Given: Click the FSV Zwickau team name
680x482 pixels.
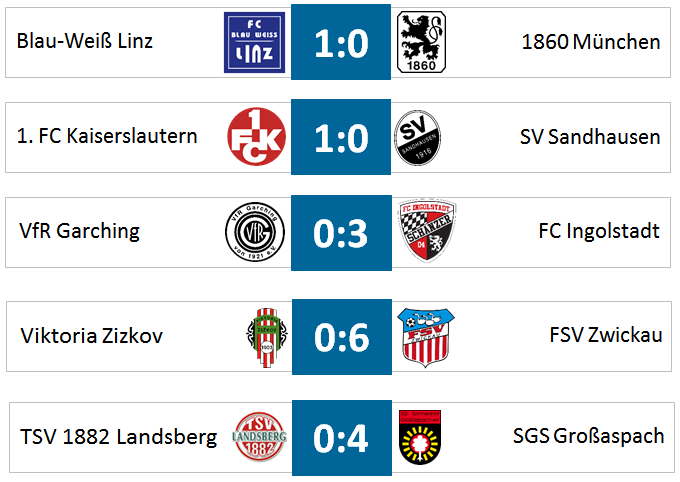Looking at the screenshot, I should (606, 335).
